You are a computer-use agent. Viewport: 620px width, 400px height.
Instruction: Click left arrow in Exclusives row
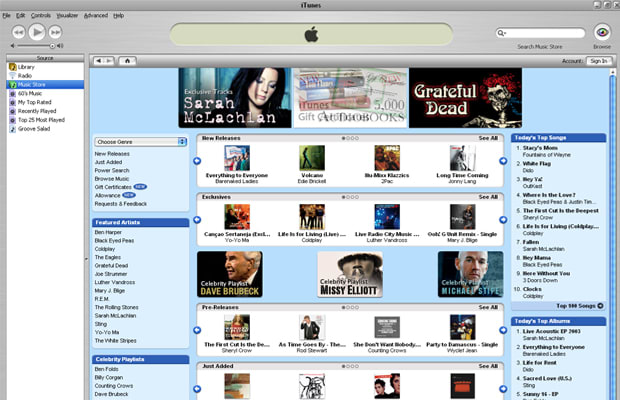pos(197,220)
